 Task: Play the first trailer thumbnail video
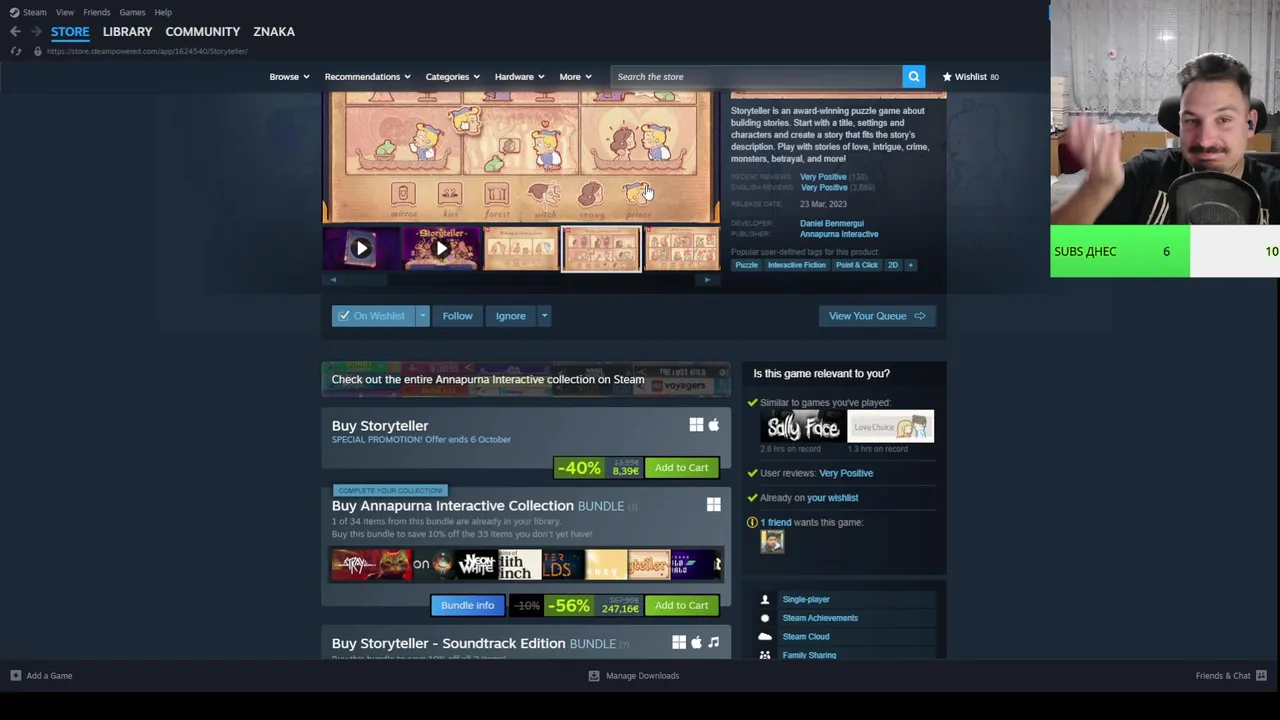click(x=361, y=248)
